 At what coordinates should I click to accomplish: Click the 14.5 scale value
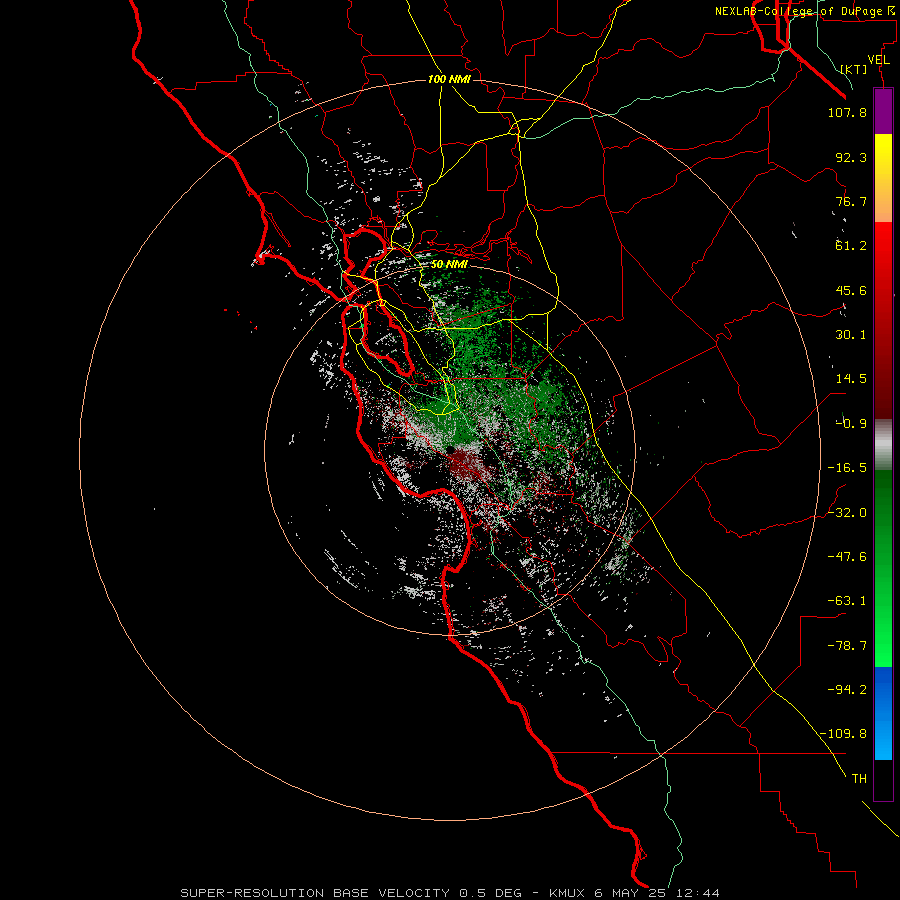click(851, 379)
